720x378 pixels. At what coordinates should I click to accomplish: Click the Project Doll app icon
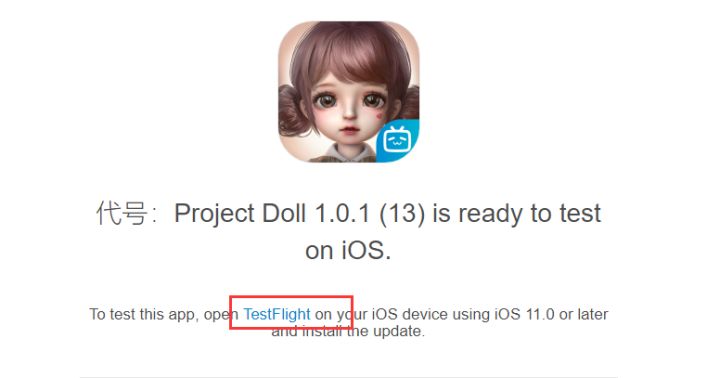pyautogui.click(x=349, y=91)
